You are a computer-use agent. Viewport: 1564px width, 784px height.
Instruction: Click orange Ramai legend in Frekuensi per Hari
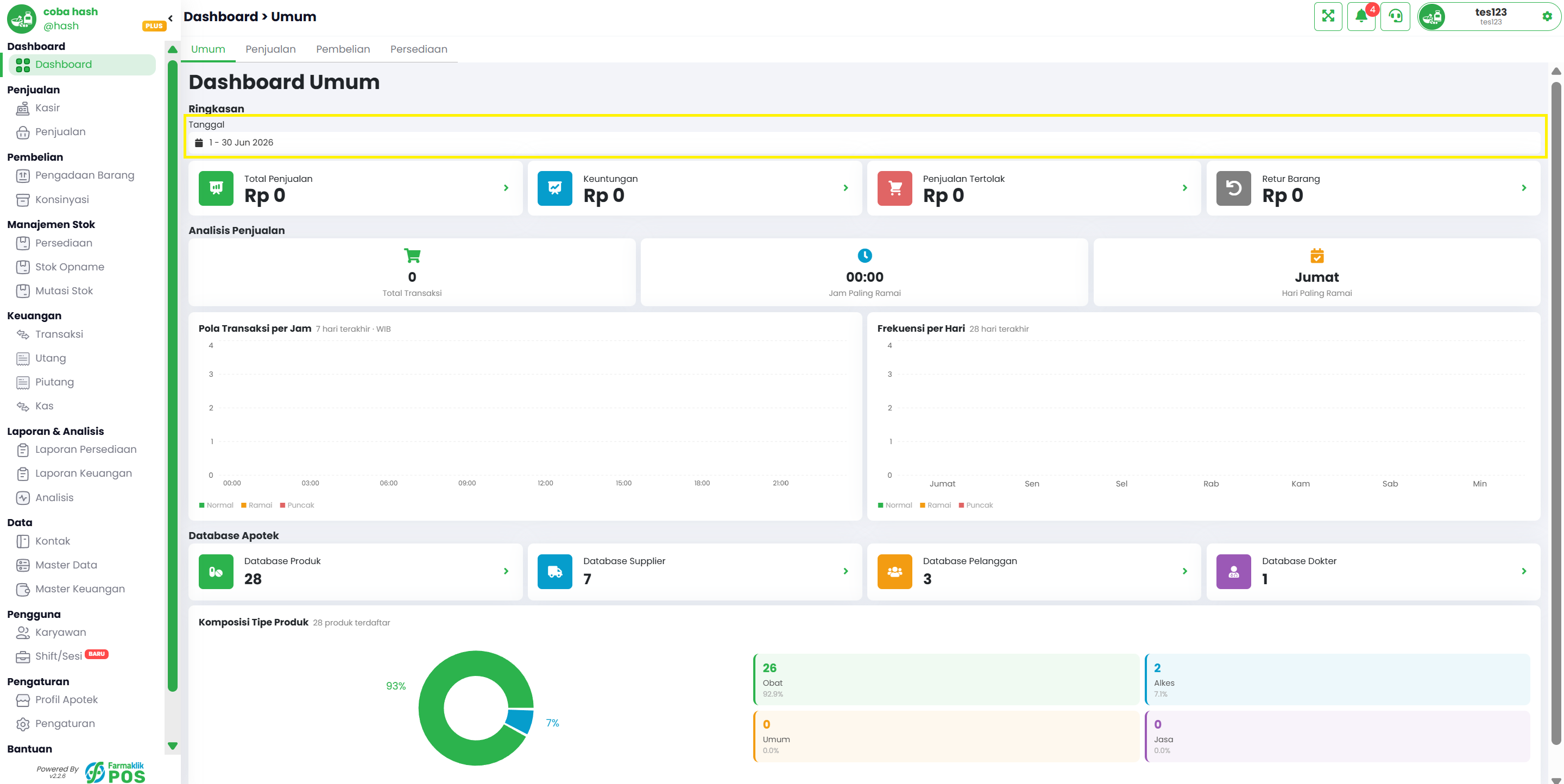click(936, 505)
